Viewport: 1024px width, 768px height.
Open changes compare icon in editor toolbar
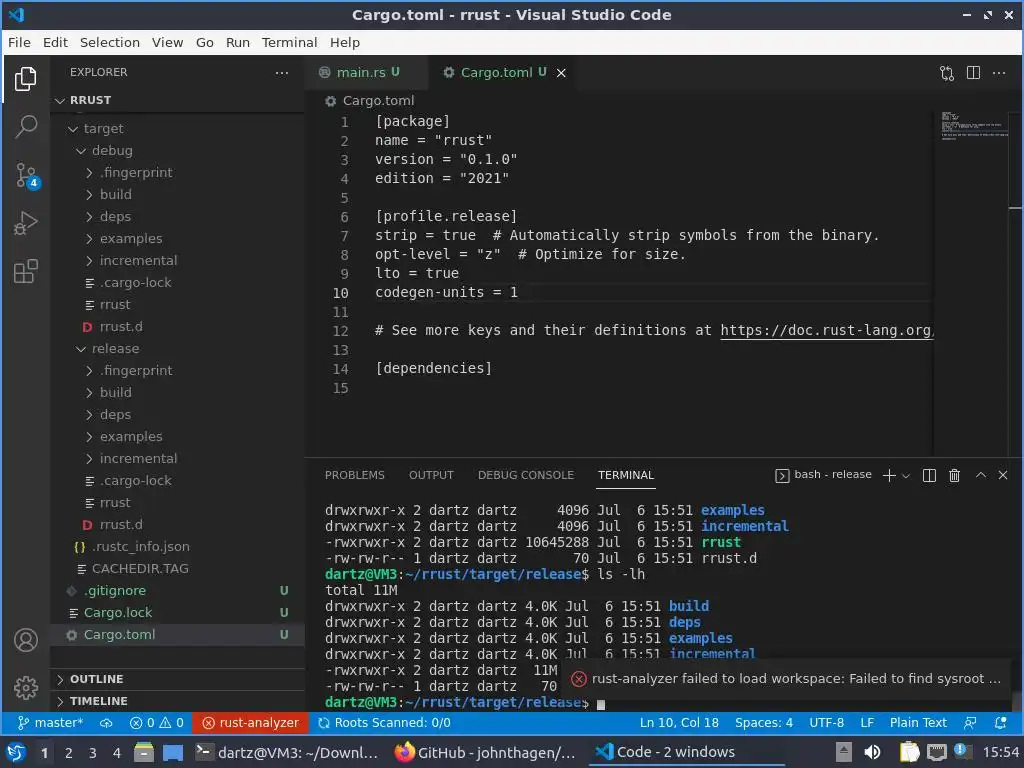pos(947,72)
